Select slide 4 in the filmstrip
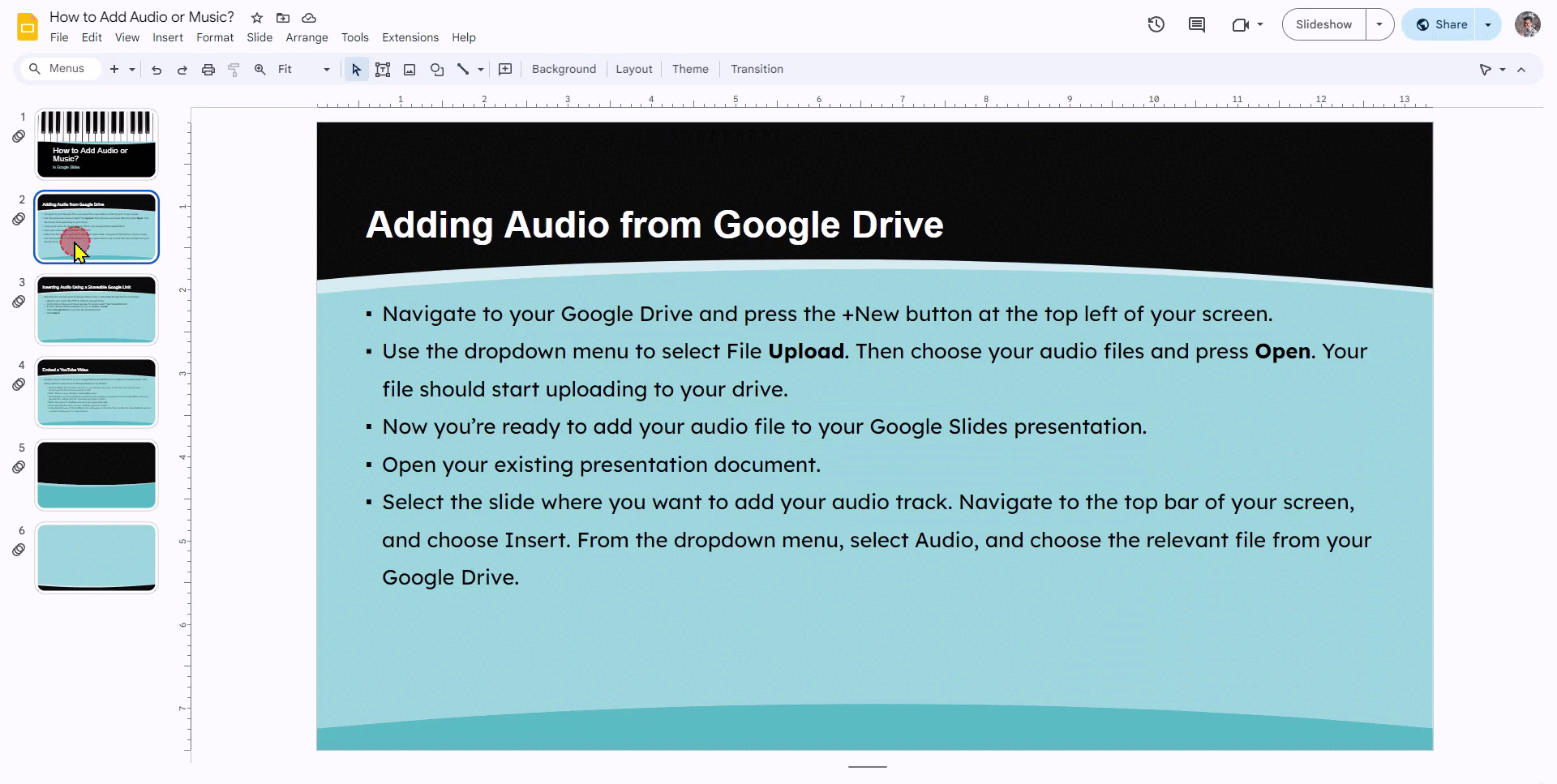This screenshot has height=784, width=1557. 96,392
